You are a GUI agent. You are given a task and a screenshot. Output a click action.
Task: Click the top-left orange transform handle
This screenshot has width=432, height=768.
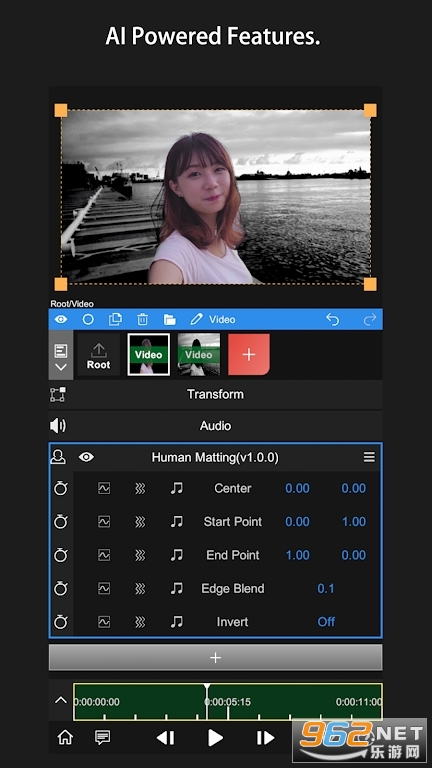coord(61,110)
